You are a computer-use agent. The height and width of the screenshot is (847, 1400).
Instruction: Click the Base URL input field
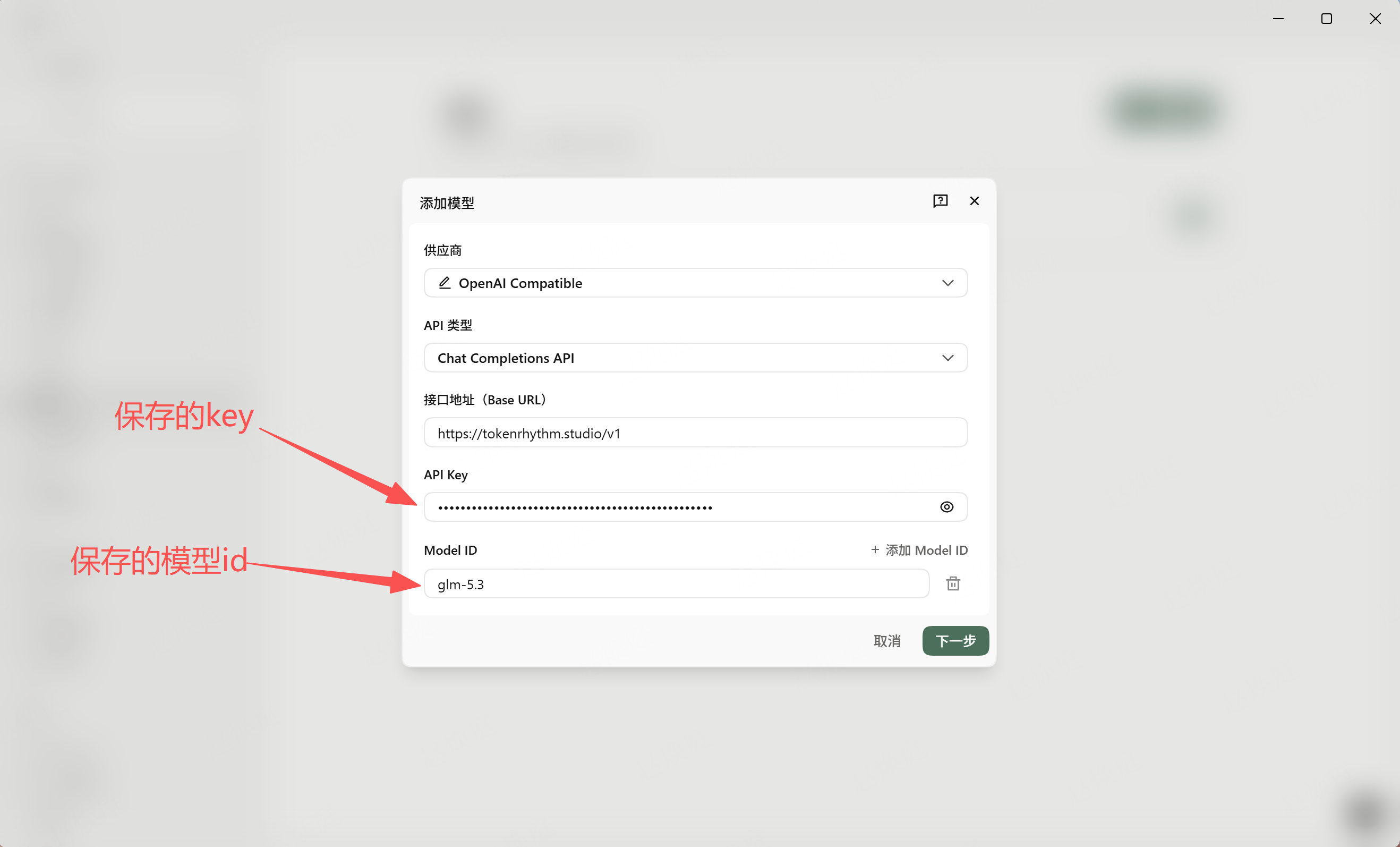tap(695, 433)
